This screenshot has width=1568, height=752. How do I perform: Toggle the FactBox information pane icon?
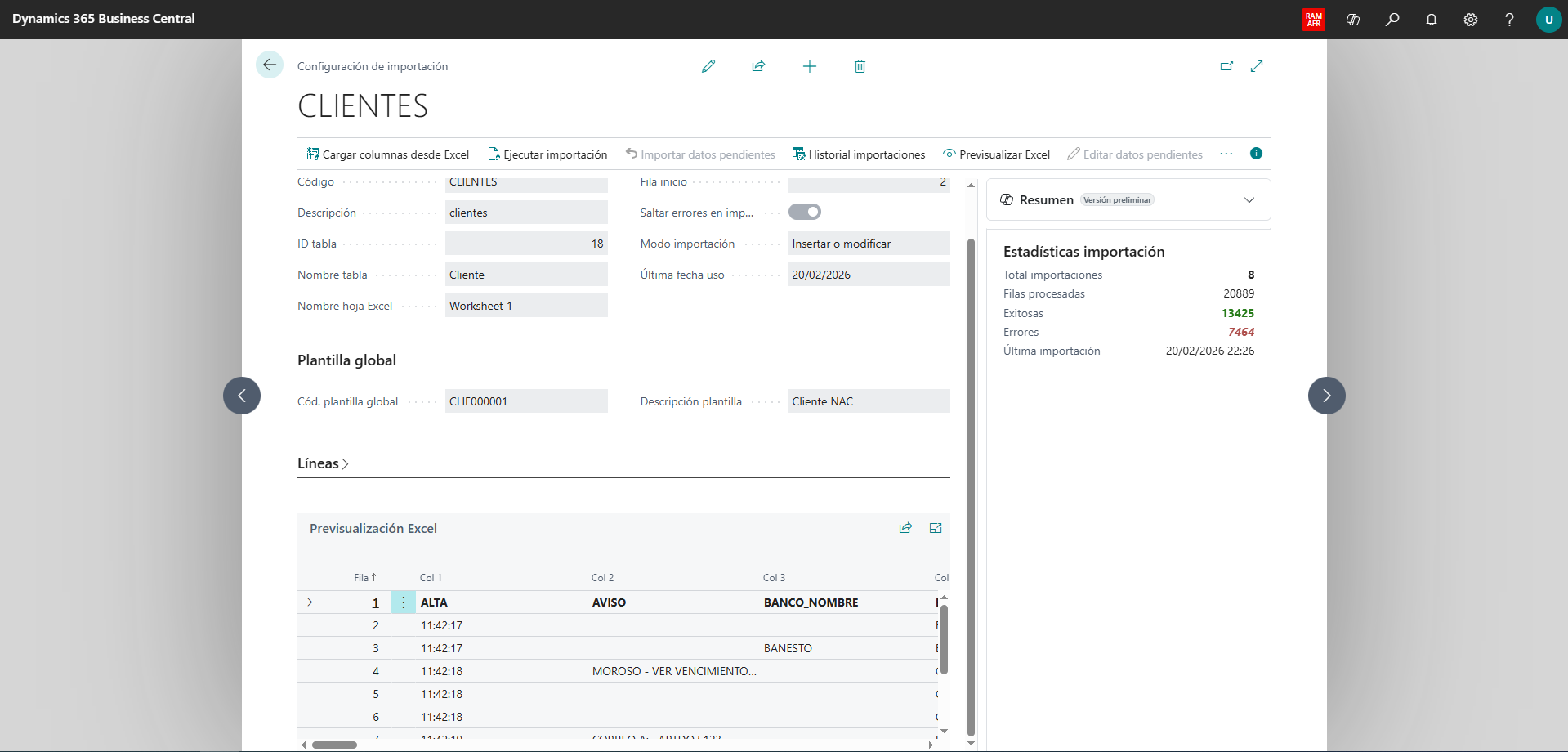pos(1256,154)
